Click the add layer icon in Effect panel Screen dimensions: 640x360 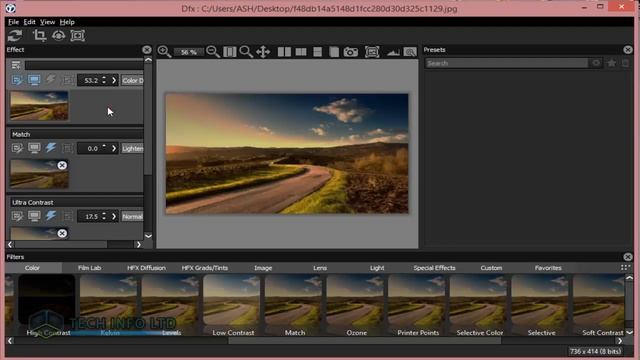[16, 65]
